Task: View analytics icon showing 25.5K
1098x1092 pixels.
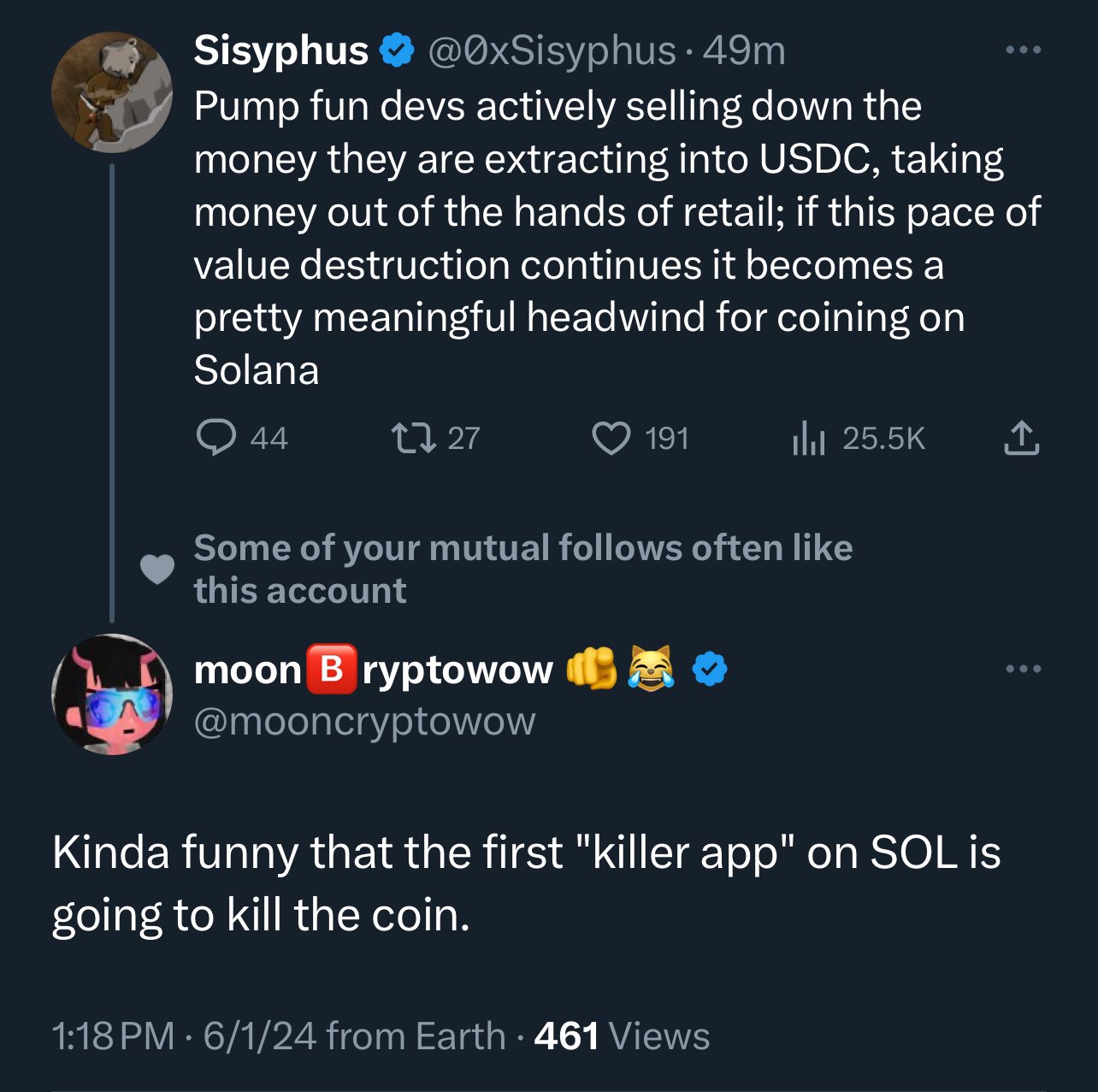Action: [x=807, y=439]
